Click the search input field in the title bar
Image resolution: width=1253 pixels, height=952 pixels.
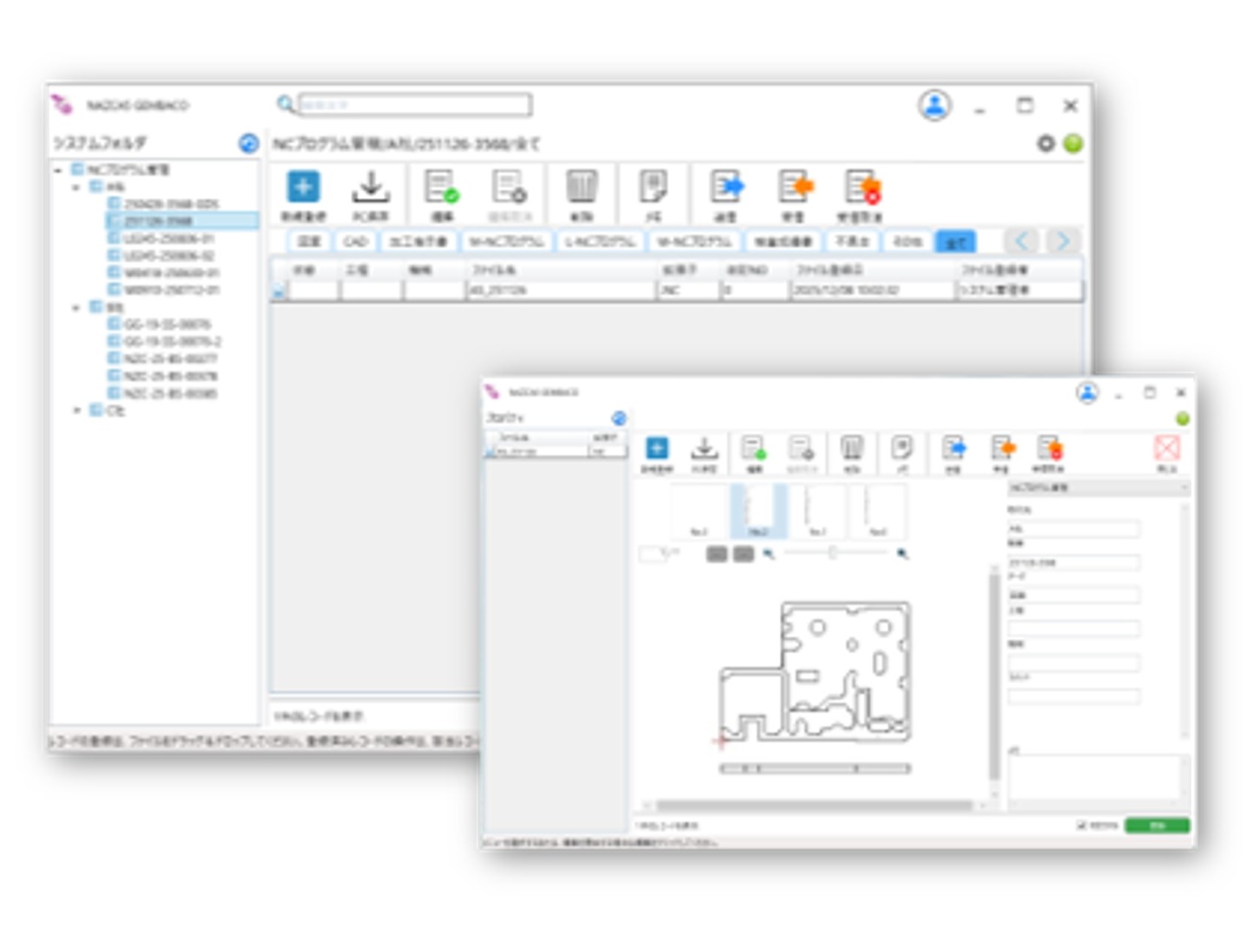tap(414, 105)
